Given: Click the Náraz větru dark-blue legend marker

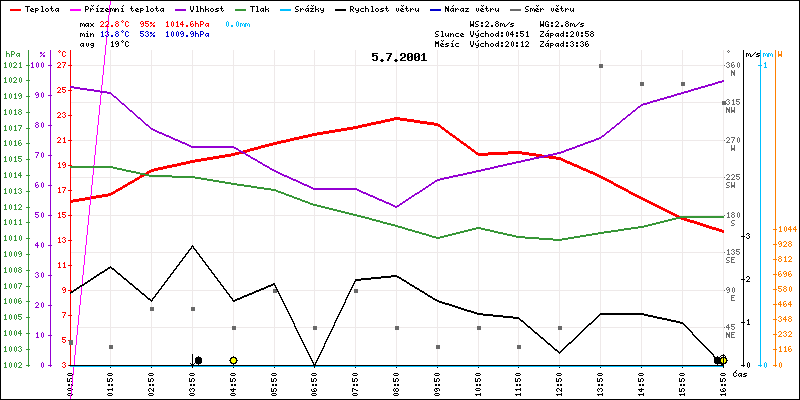Looking at the screenshot, I should point(437,8).
